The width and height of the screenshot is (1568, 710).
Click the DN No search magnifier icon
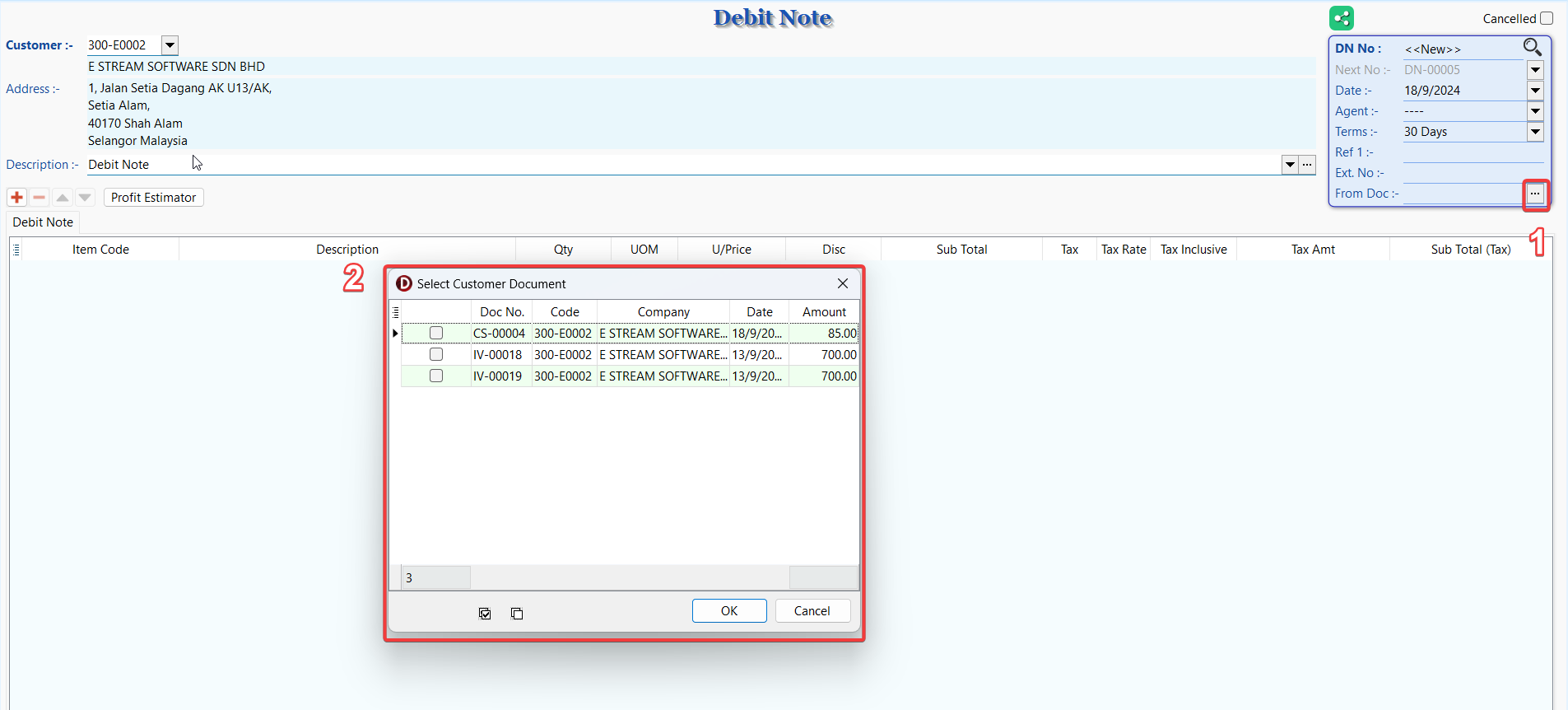(1532, 48)
